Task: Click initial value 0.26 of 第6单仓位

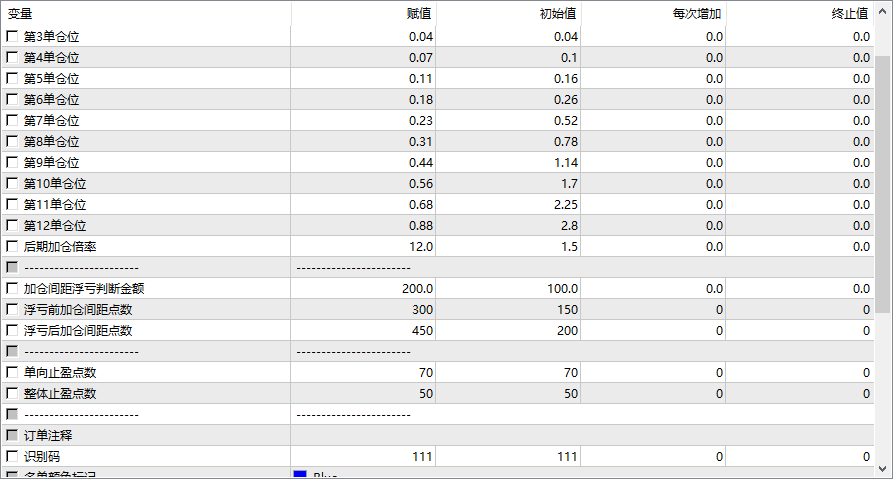Action: 566,100
